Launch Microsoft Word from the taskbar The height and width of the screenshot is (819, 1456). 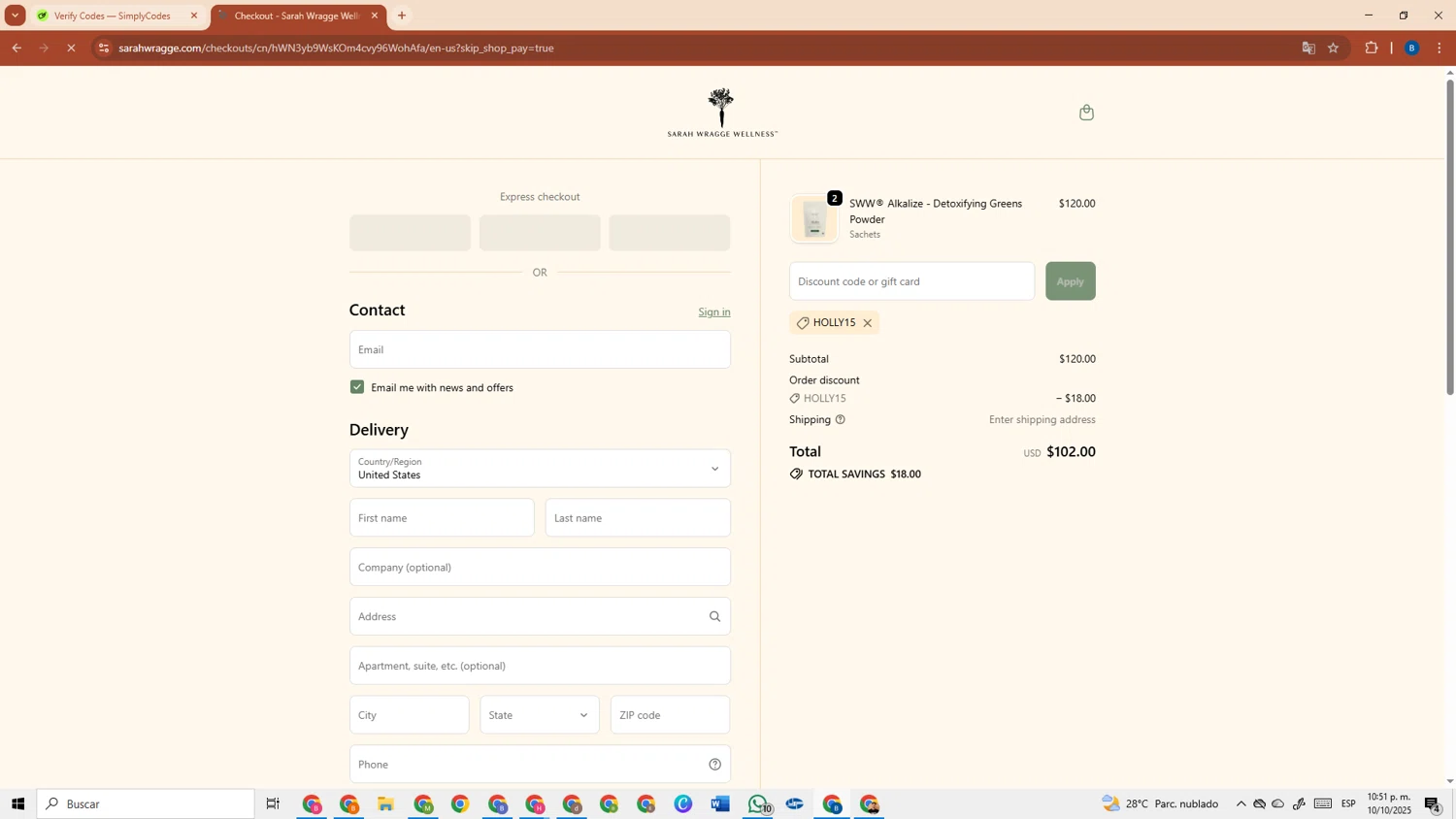click(x=720, y=804)
